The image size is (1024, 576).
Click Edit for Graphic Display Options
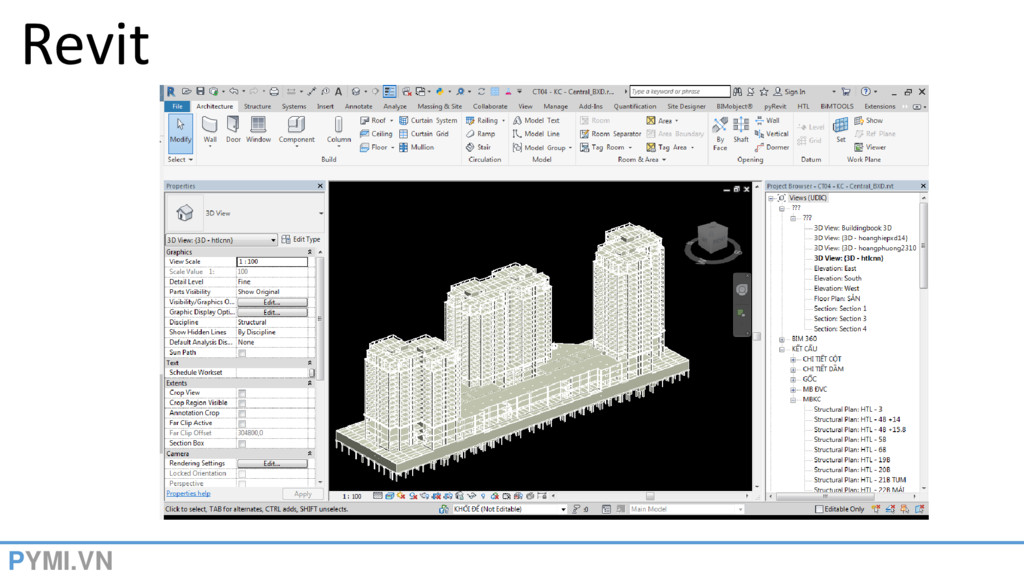272,313
